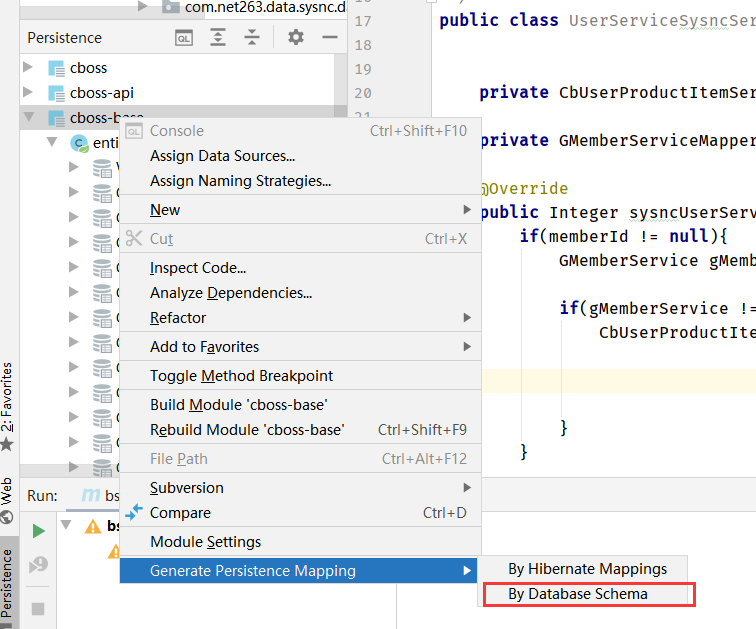This screenshot has width=756, height=629.
Task: Select the cboss tree row
Action: (x=177, y=68)
